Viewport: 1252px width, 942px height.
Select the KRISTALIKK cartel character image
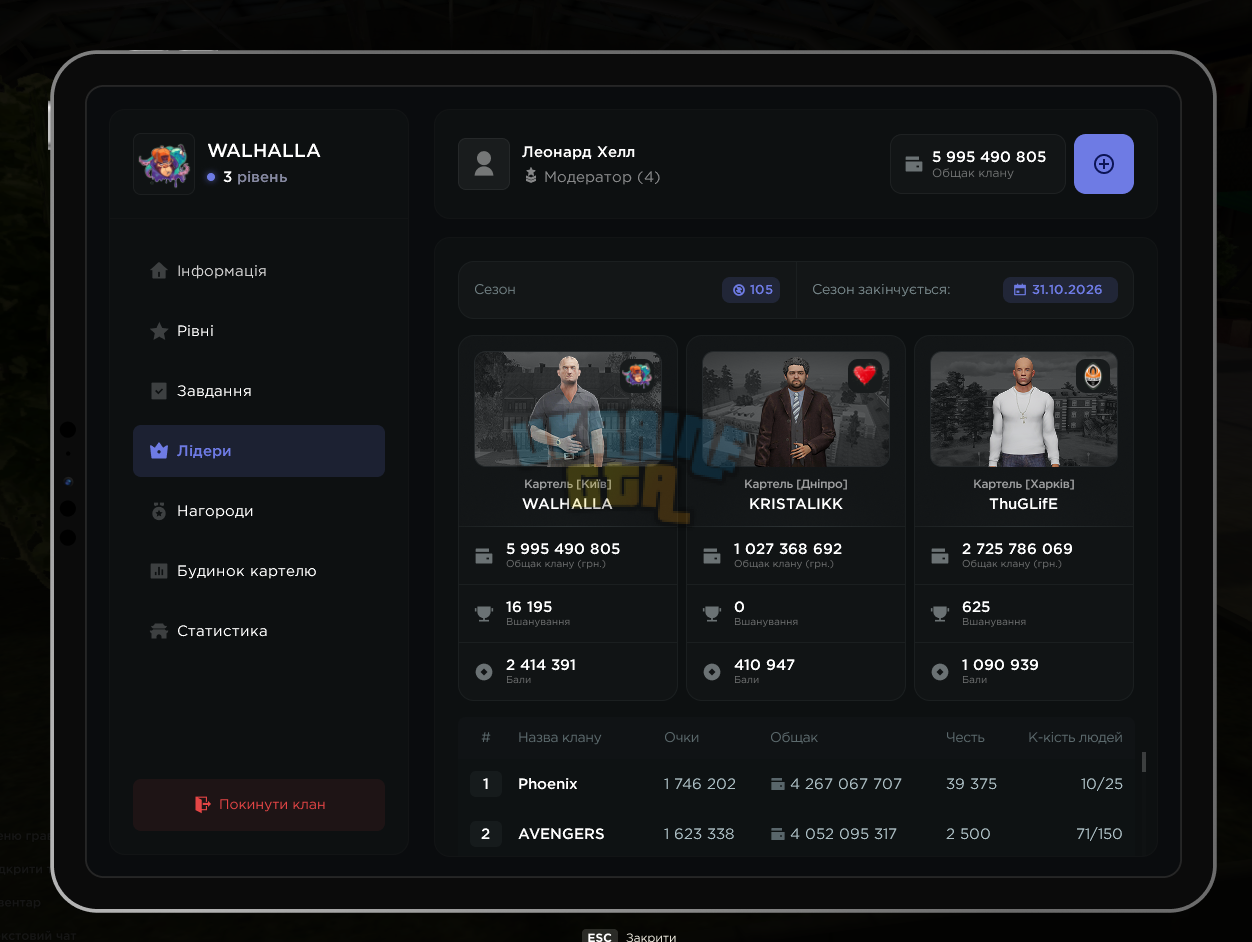pyautogui.click(x=796, y=409)
